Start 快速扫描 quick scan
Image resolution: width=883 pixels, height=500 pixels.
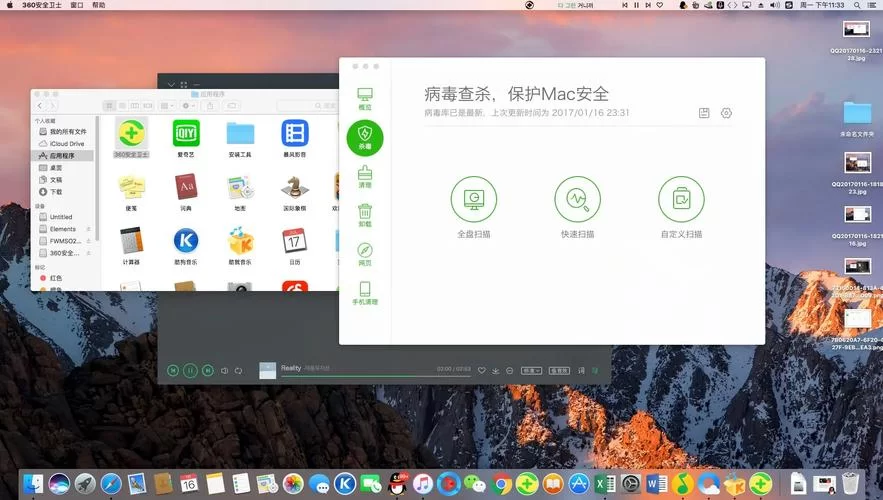pyautogui.click(x=577, y=199)
